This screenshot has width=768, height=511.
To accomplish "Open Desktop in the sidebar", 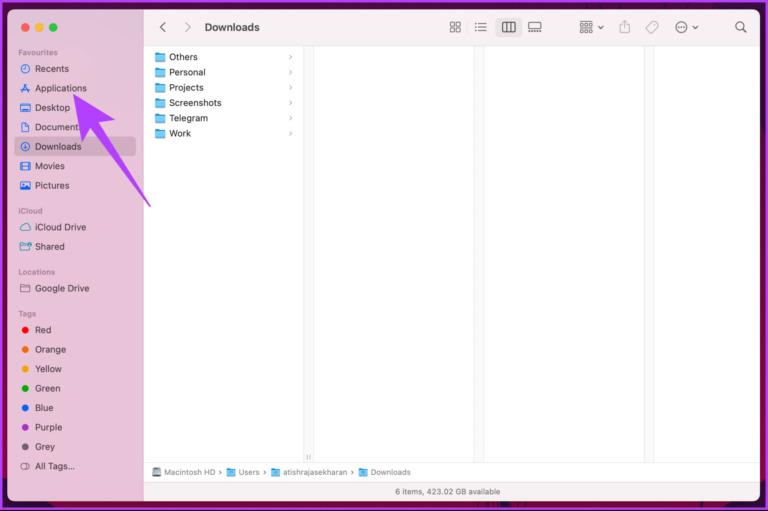I will 75,108.
